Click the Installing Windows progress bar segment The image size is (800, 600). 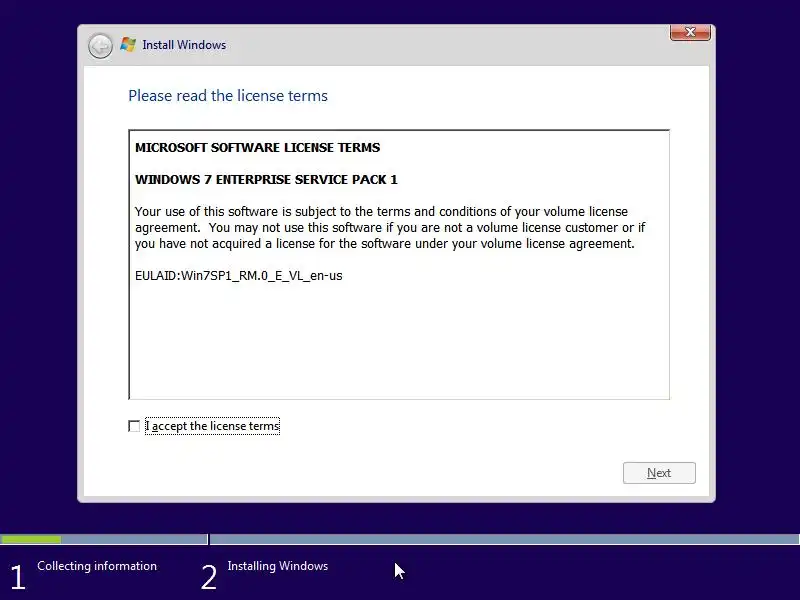(x=505, y=539)
